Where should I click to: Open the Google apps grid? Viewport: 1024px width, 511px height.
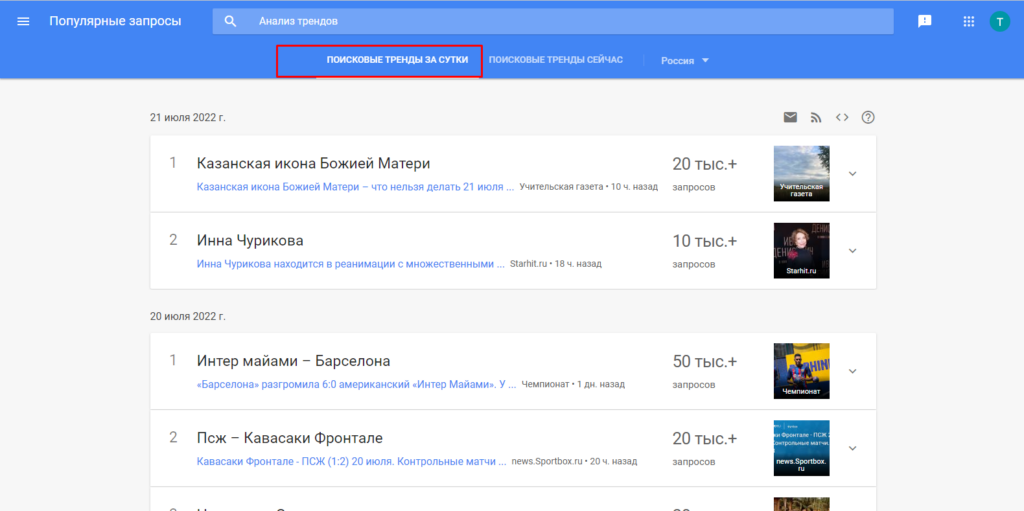tap(968, 21)
